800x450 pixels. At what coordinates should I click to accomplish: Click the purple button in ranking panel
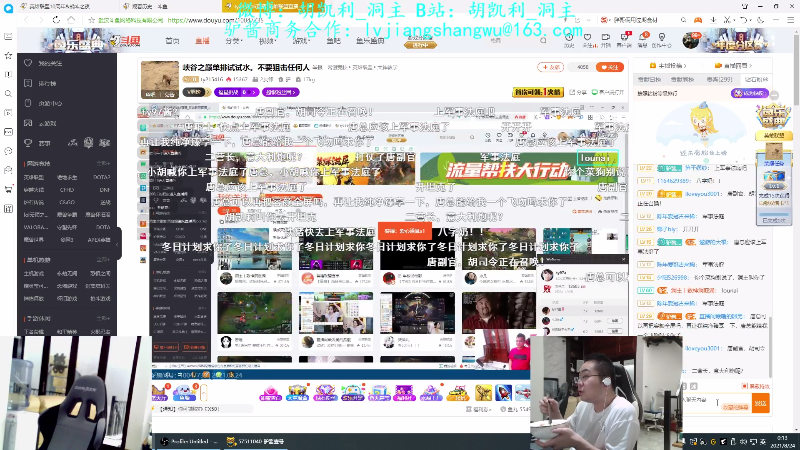point(749,93)
